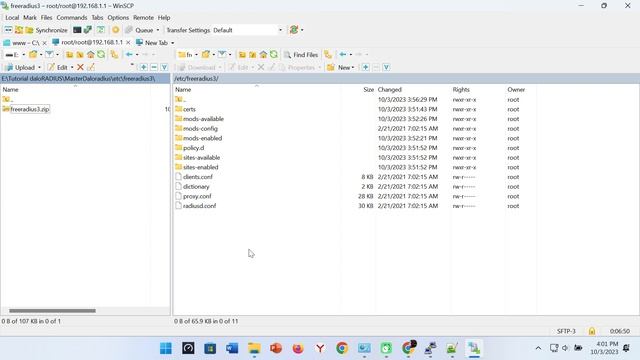Image resolution: width=640 pixels, height=360 pixels.
Task: Click the Upload button
Action: coord(20,67)
